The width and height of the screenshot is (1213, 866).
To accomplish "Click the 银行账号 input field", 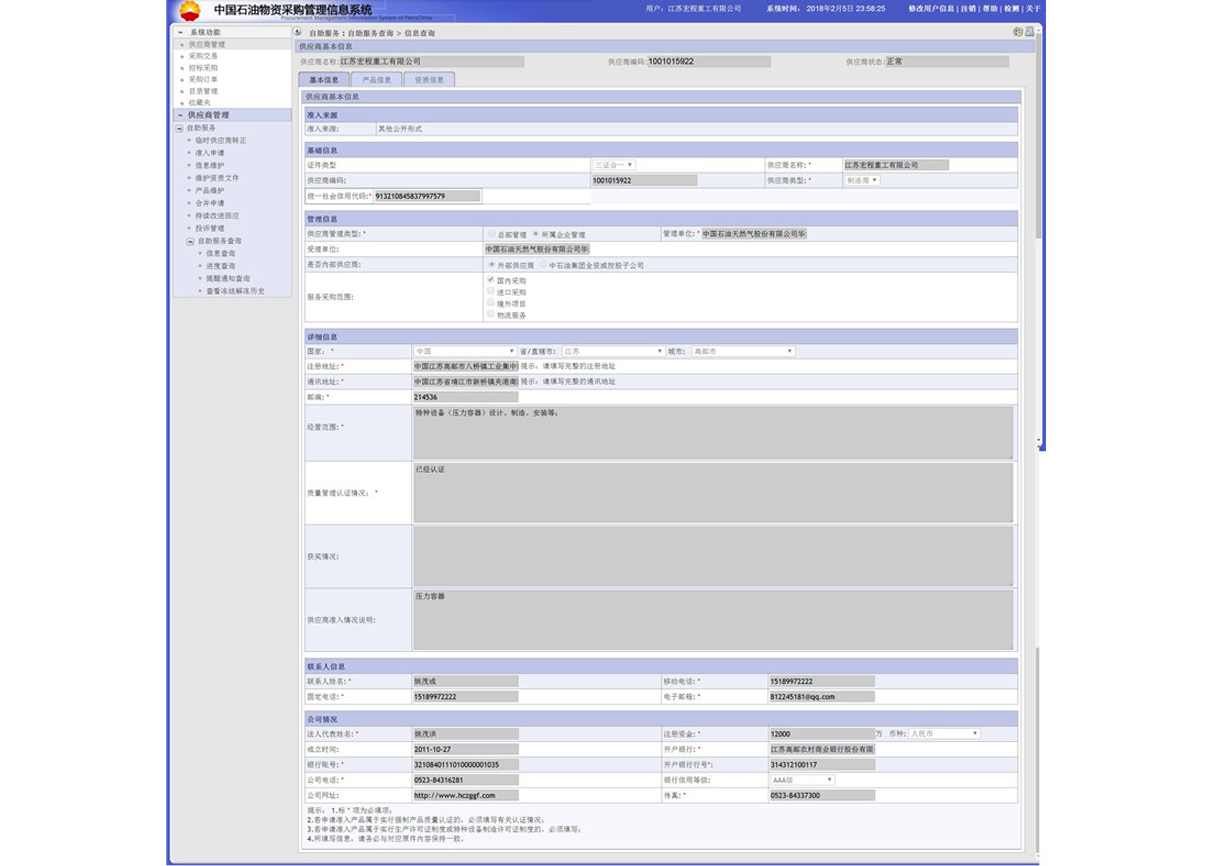I will 466,764.
